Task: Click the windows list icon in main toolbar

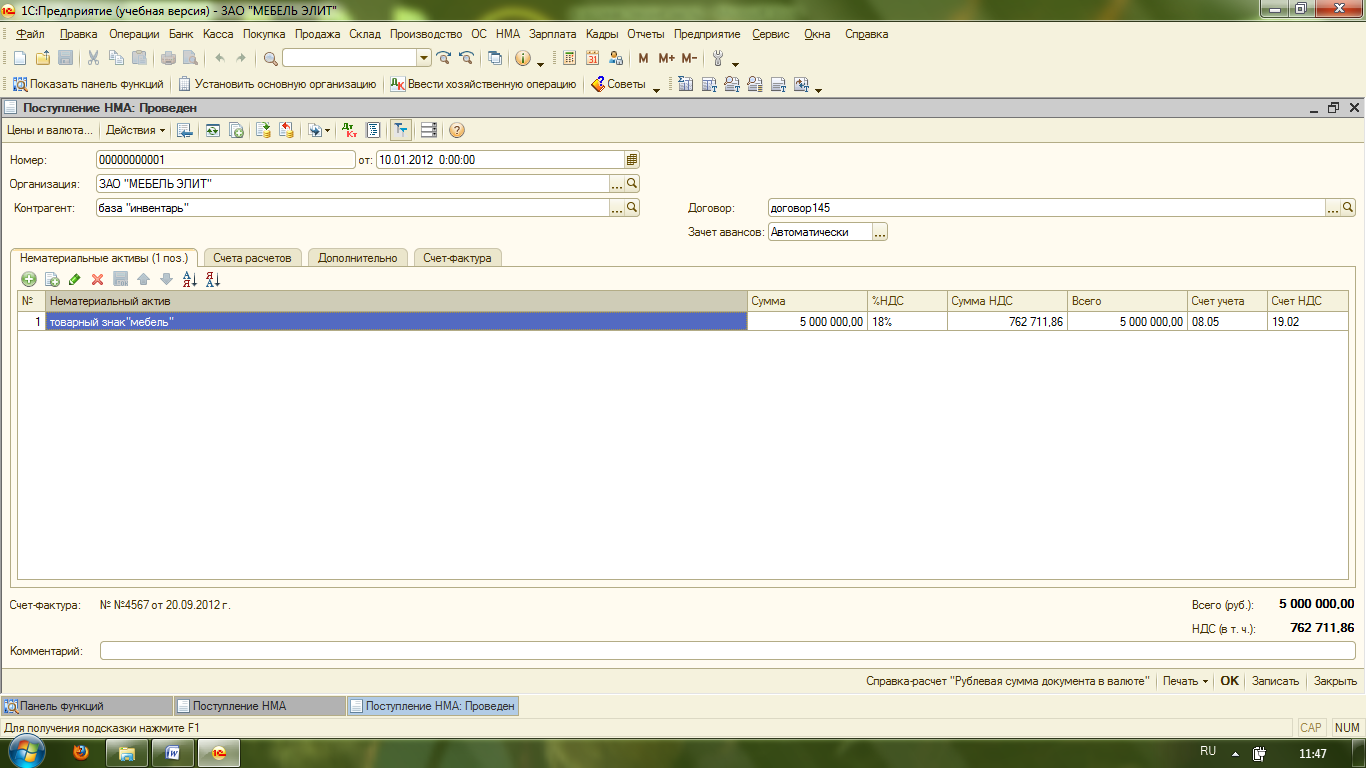Action: coord(495,58)
